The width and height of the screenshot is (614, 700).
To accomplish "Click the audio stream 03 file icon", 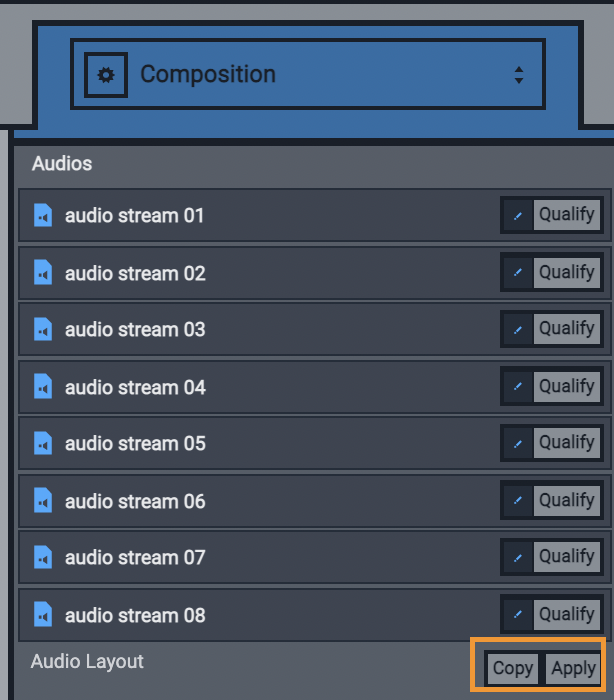I will 43,329.
